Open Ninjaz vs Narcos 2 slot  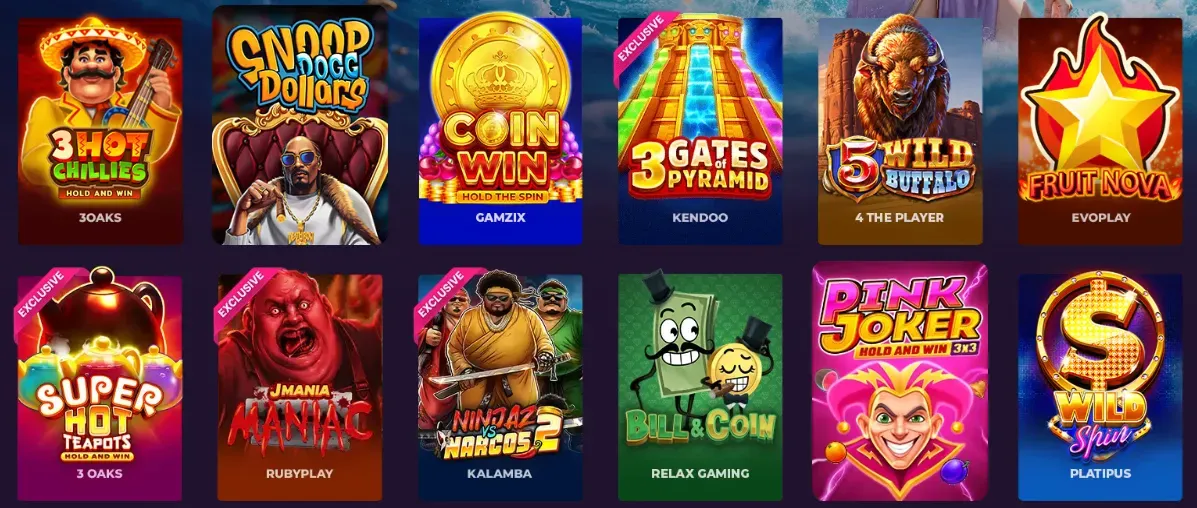500,387
